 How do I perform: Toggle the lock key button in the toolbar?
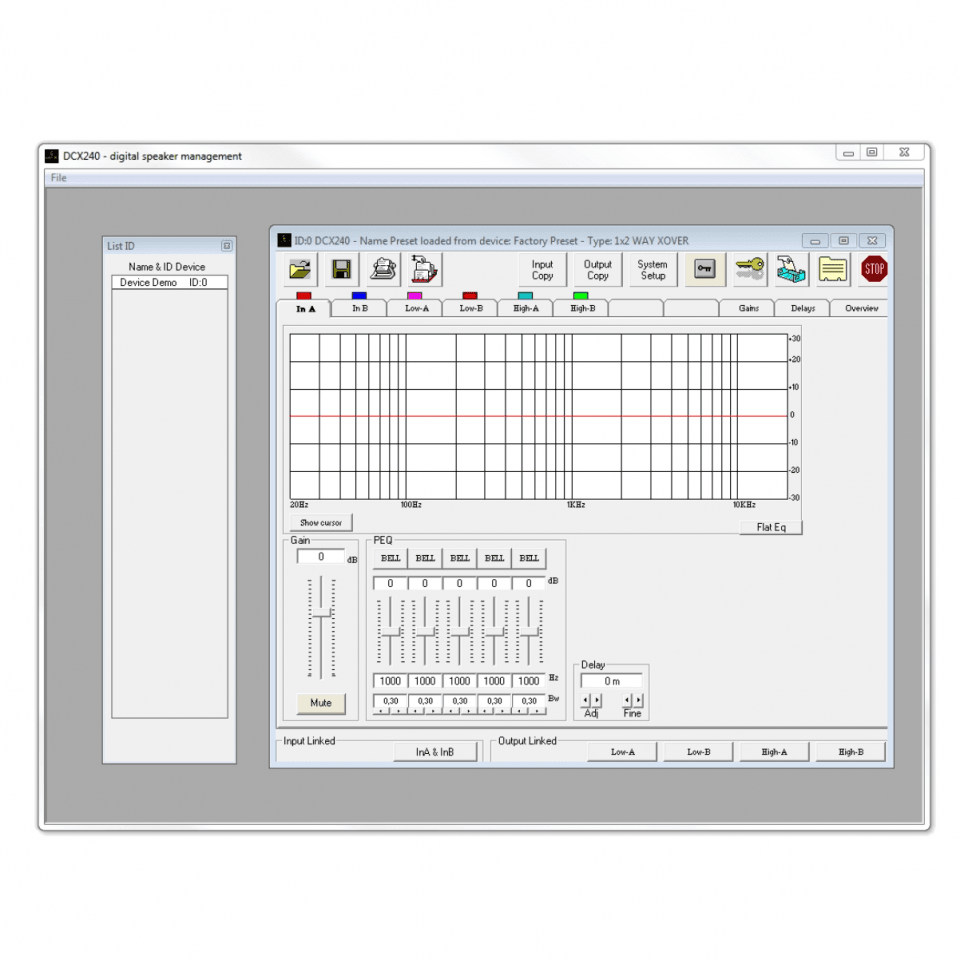pos(705,269)
